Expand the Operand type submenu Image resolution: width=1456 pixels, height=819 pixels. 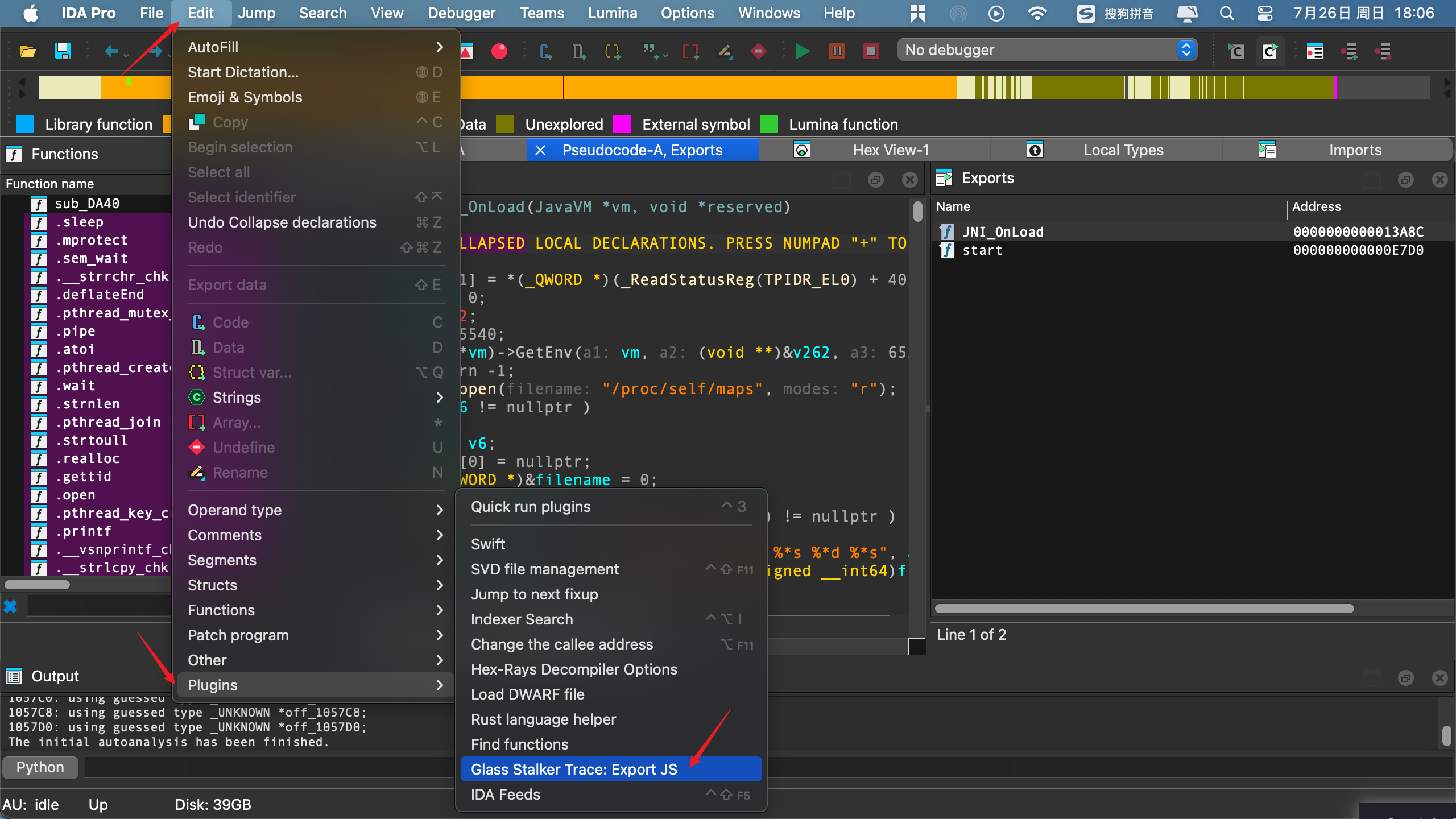pyautogui.click(x=316, y=510)
